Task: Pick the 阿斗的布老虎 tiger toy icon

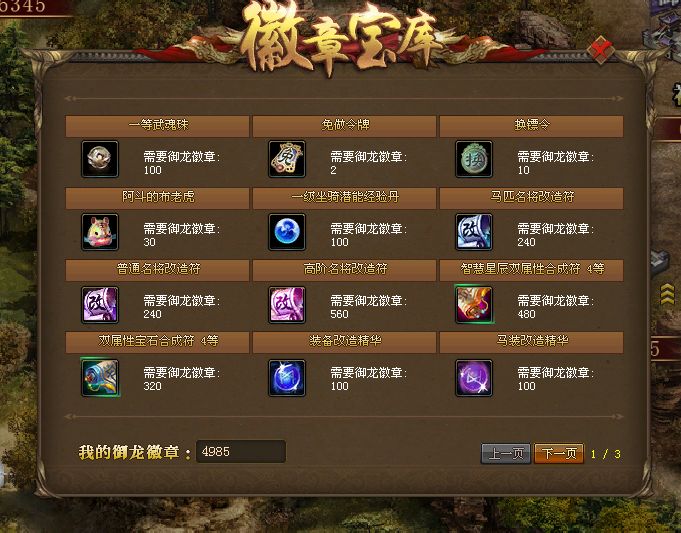Action: pos(99,232)
